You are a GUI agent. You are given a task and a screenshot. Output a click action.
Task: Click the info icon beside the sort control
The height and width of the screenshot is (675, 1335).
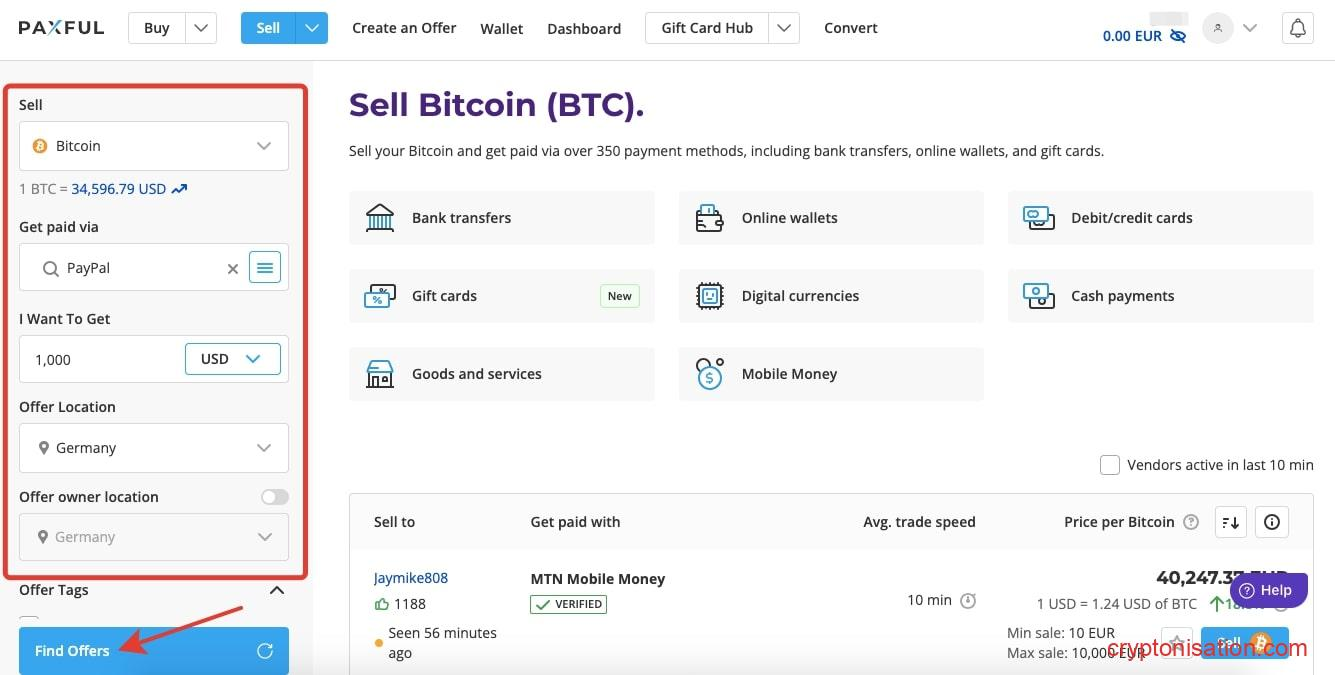1271,521
